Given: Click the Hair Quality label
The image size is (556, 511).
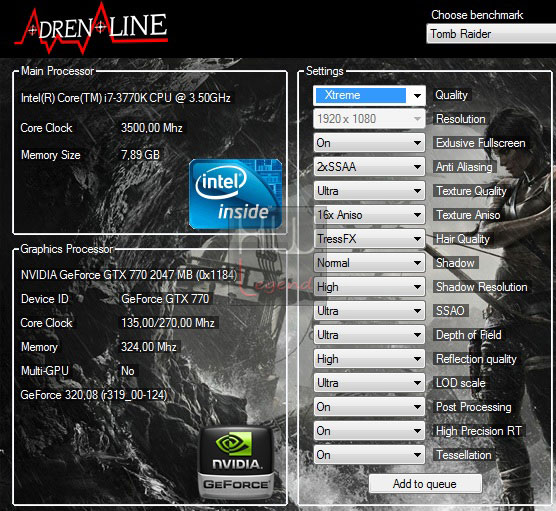Looking at the screenshot, I should coord(462,239).
